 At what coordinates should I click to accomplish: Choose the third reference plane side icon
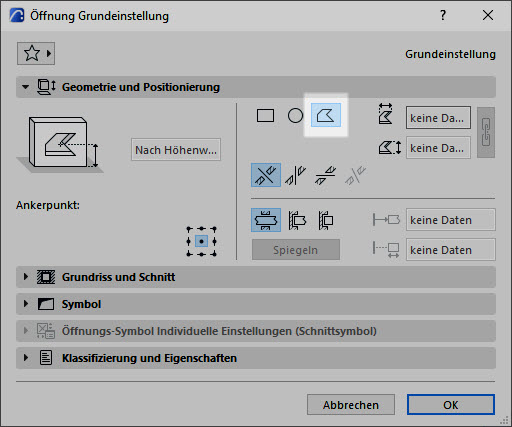coord(326,220)
